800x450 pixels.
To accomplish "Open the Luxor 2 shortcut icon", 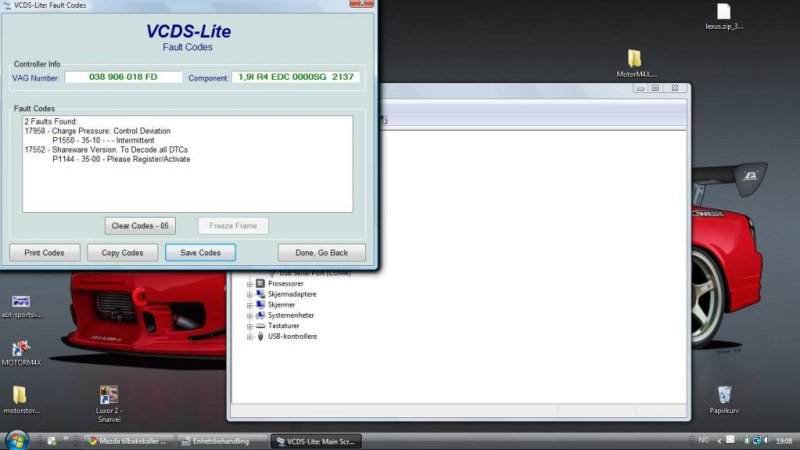I will (x=108, y=396).
